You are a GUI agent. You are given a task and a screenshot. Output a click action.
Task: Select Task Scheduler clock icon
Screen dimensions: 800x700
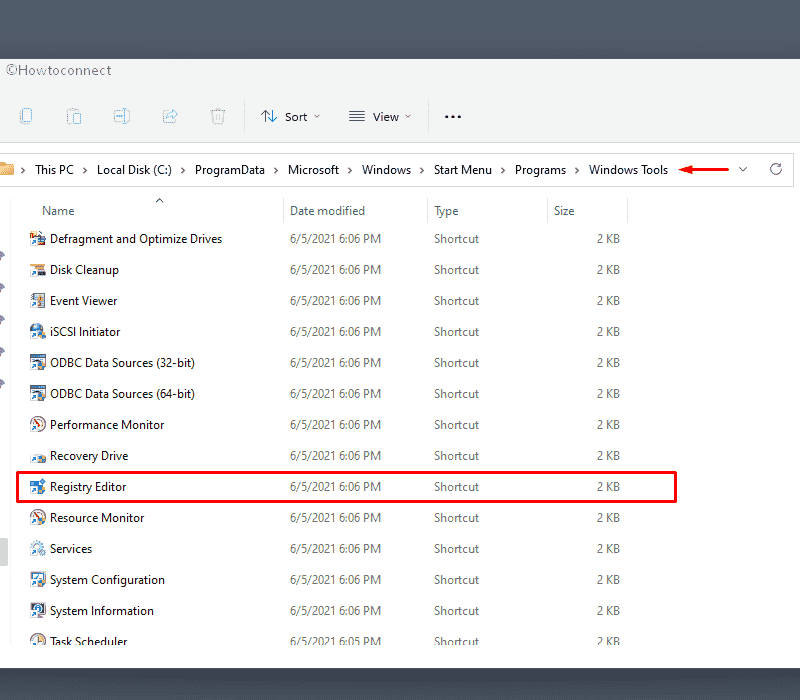click(x=37, y=639)
